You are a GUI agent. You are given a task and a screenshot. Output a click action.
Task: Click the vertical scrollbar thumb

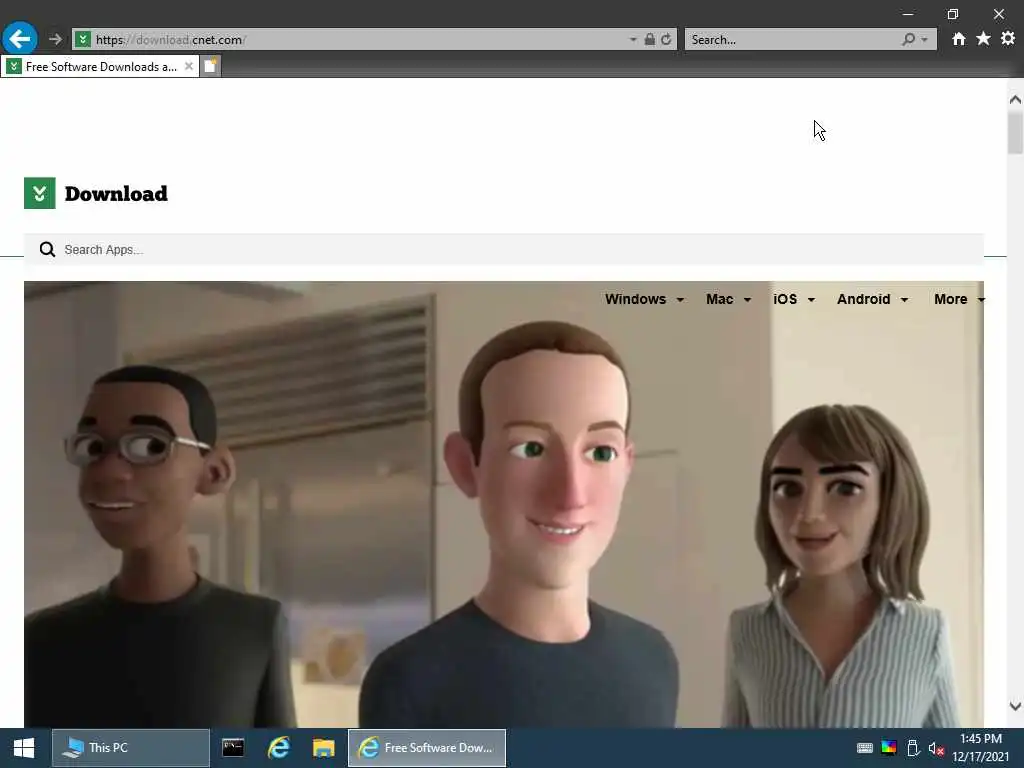click(1015, 133)
